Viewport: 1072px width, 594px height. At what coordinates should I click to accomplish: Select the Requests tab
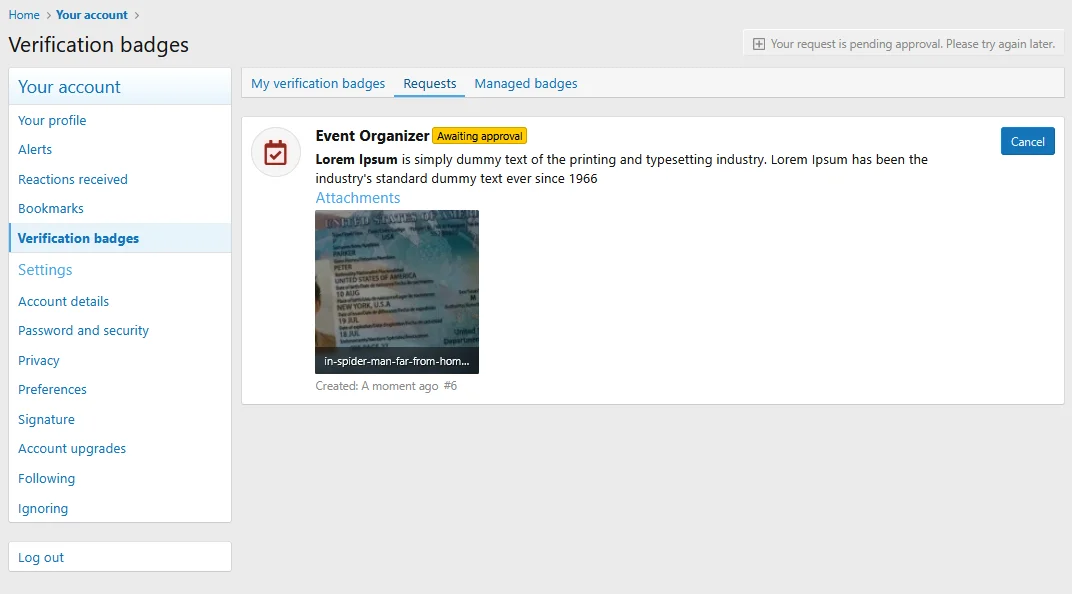pos(429,83)
